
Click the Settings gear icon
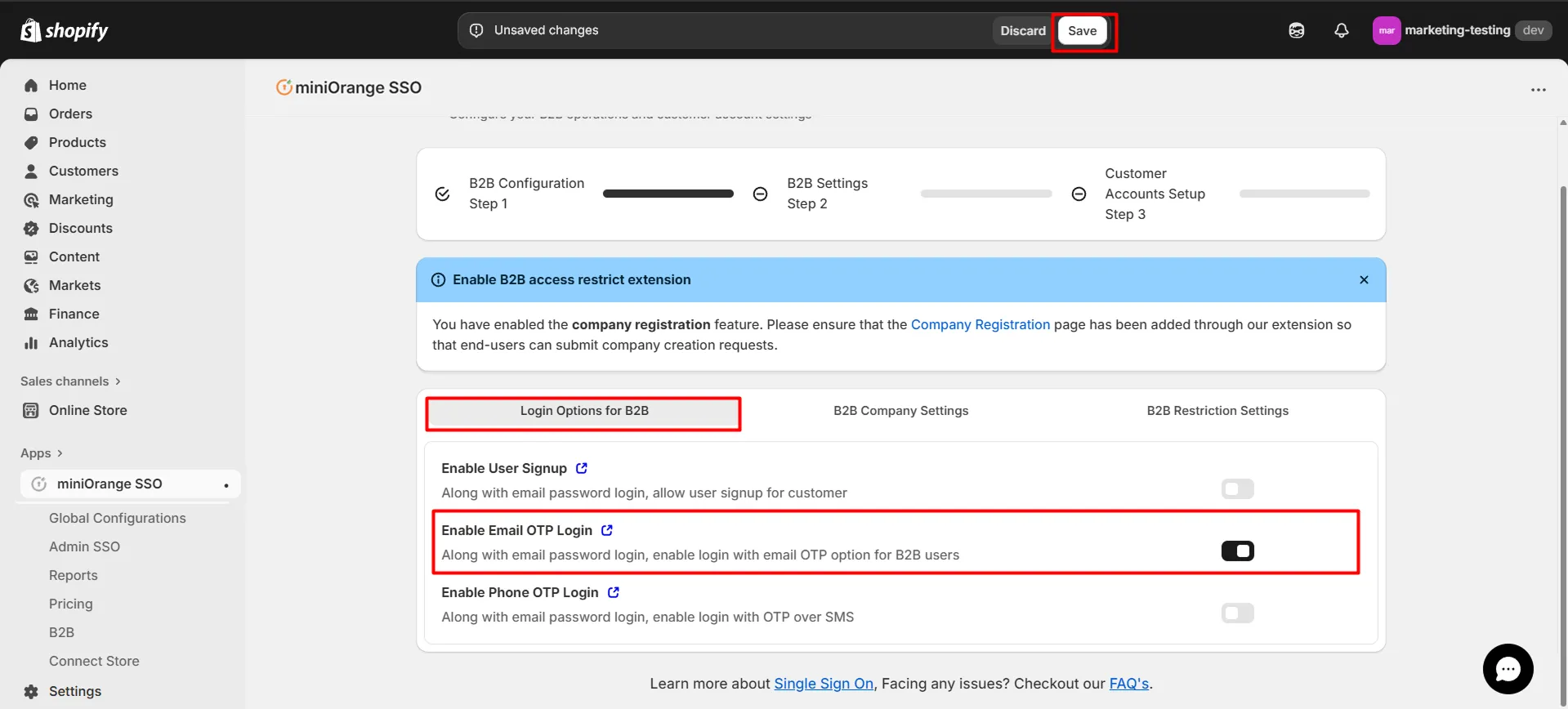coord(31,692)
